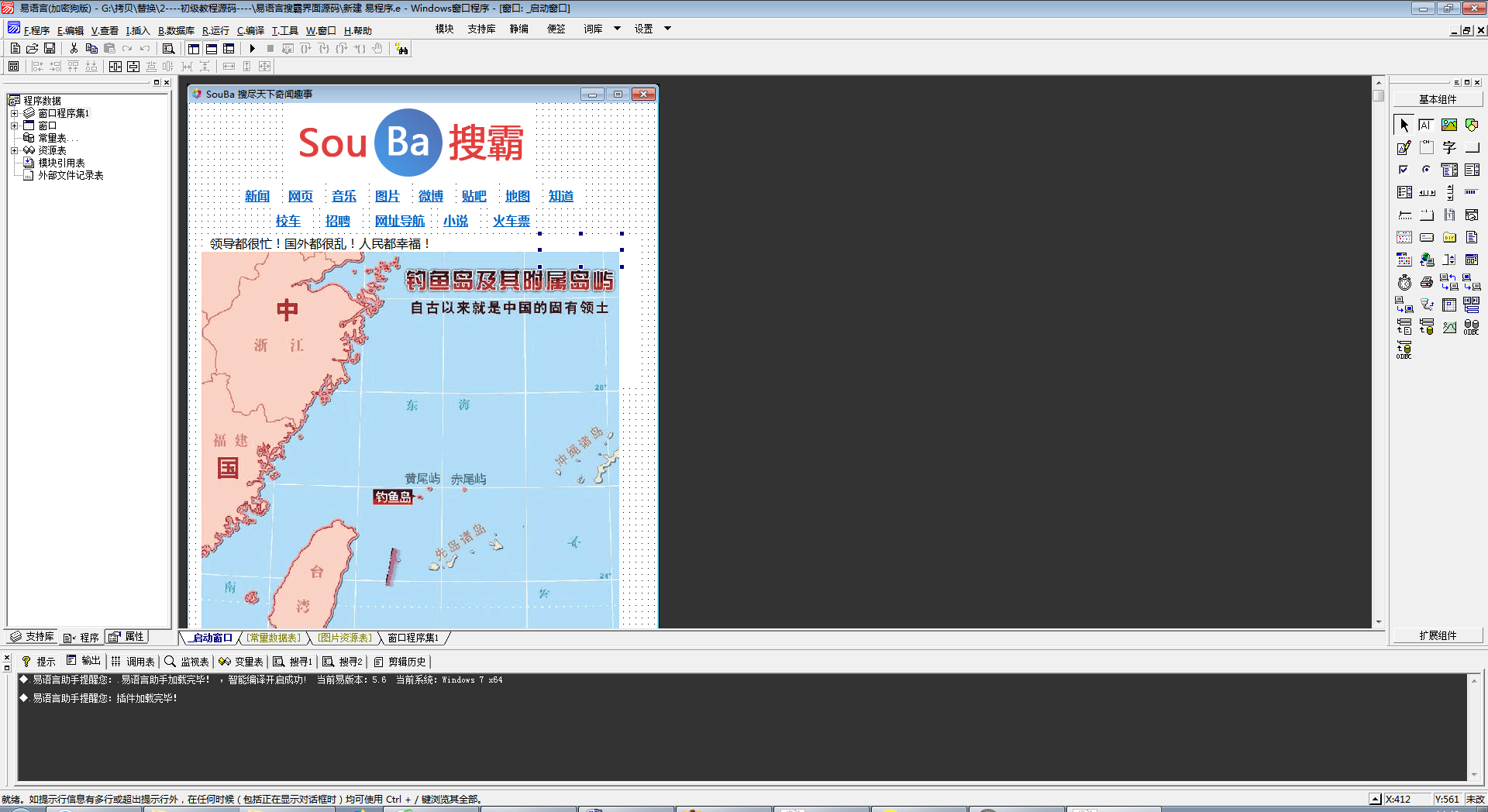
Task: Click the binoculars help-search toolbar icon
Action: coord(401,49)
